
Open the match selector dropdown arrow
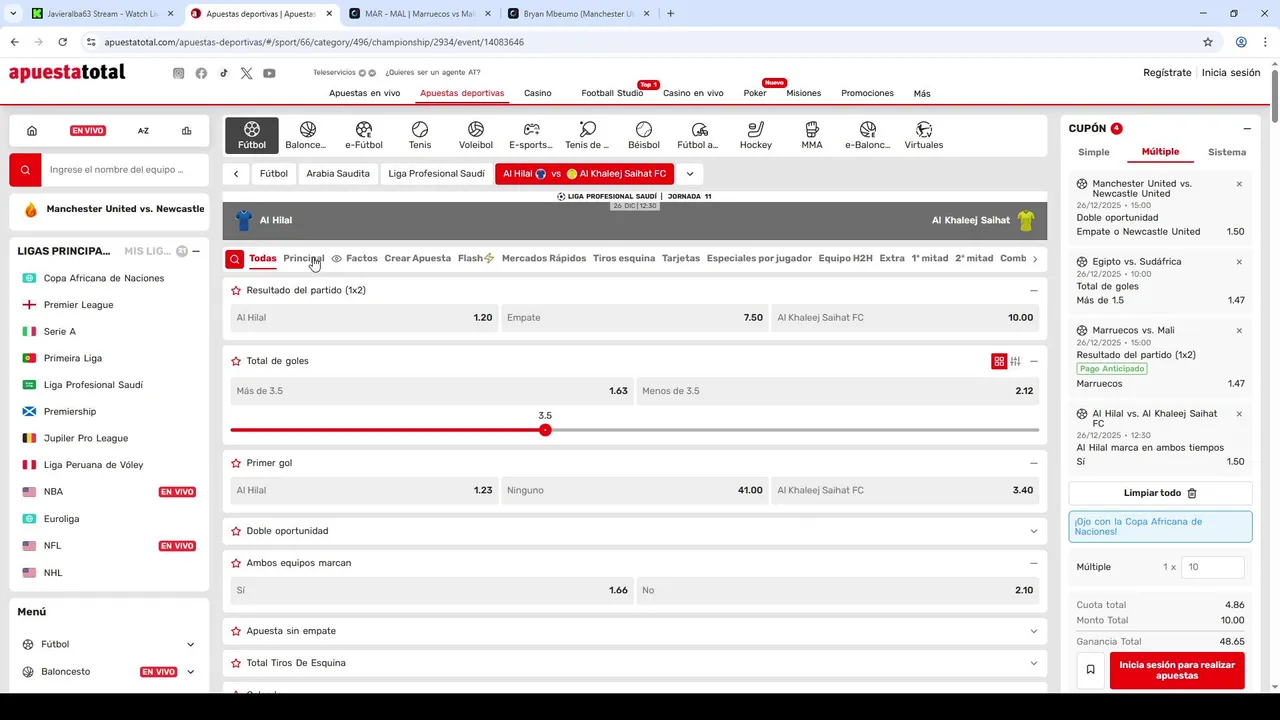[x=690, y=174]
